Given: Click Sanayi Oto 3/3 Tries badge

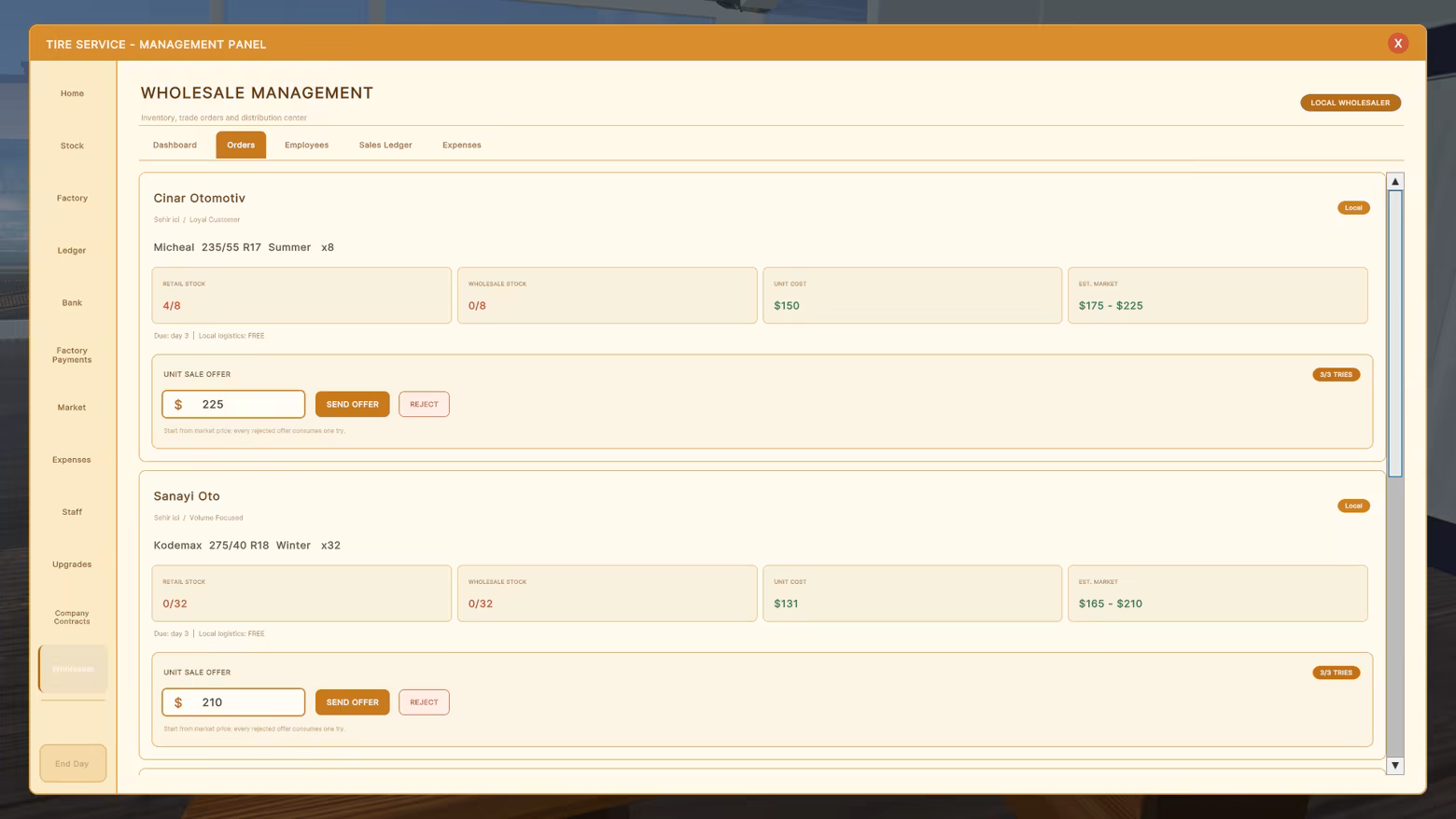Looking at the screenshot, I should pos(1336,673).
